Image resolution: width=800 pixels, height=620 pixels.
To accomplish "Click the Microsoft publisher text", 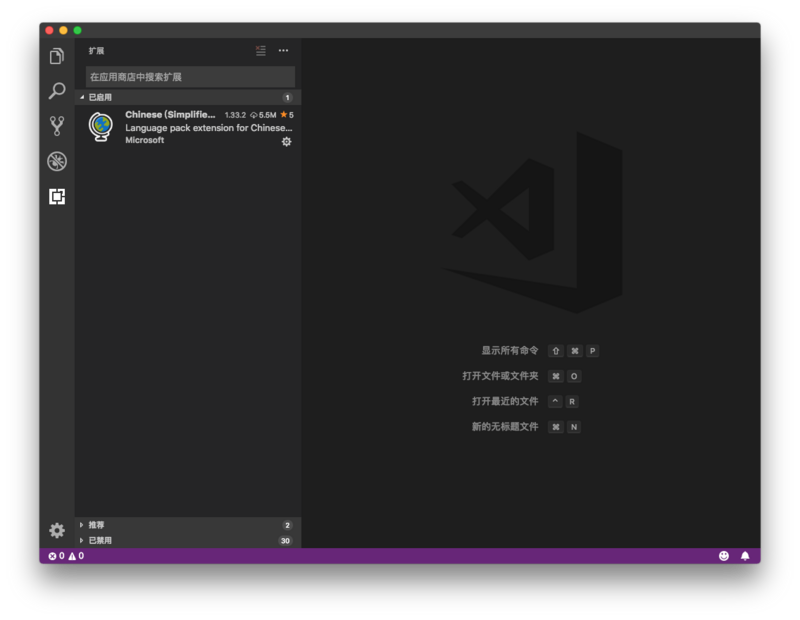I will (x=145, y=140).
